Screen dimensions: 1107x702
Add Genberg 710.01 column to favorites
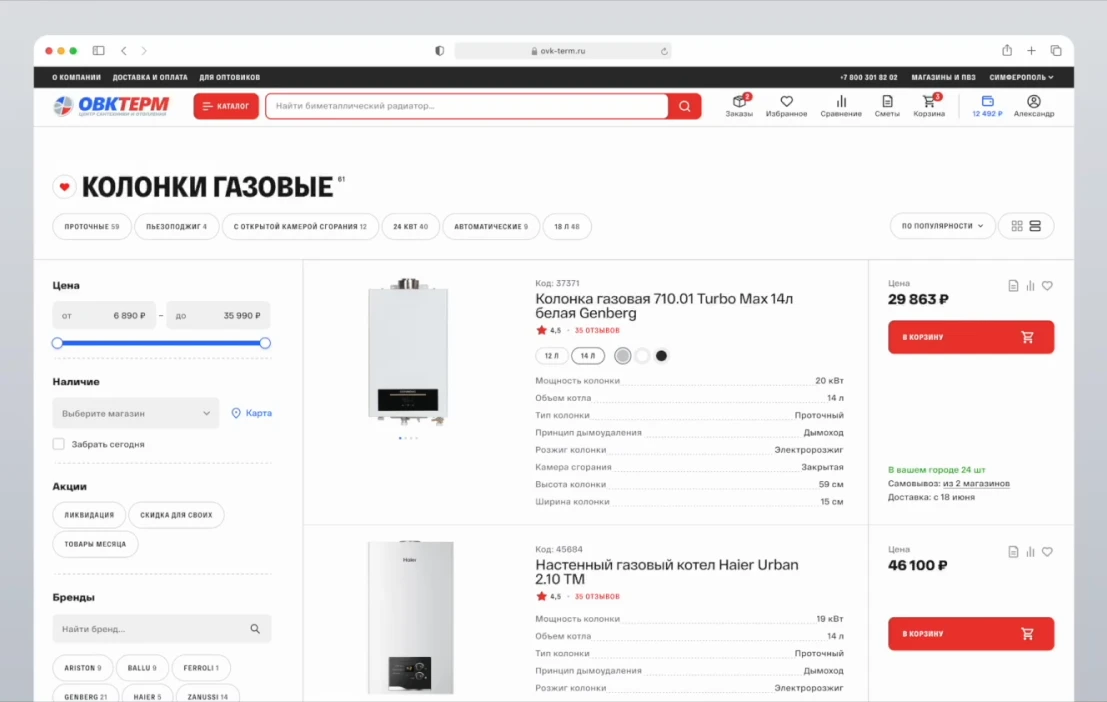[1047, 285]
